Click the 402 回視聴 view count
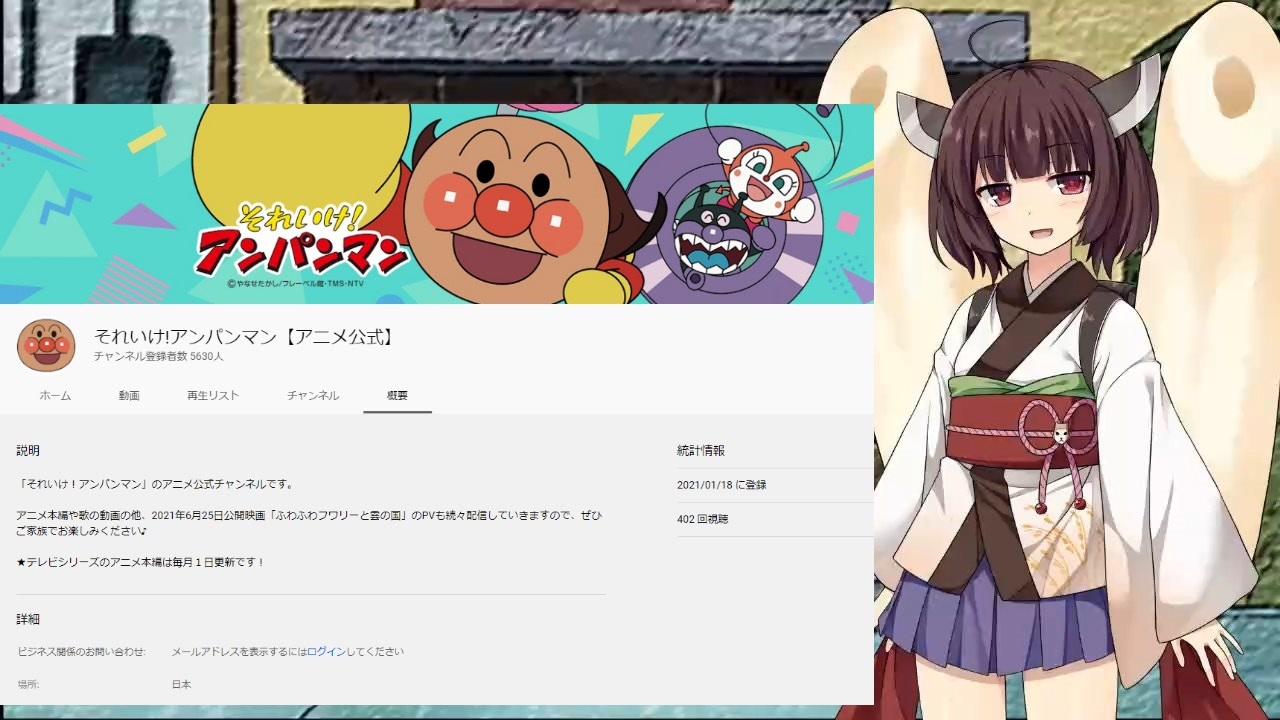1280x720 pixels. (703, 519)
